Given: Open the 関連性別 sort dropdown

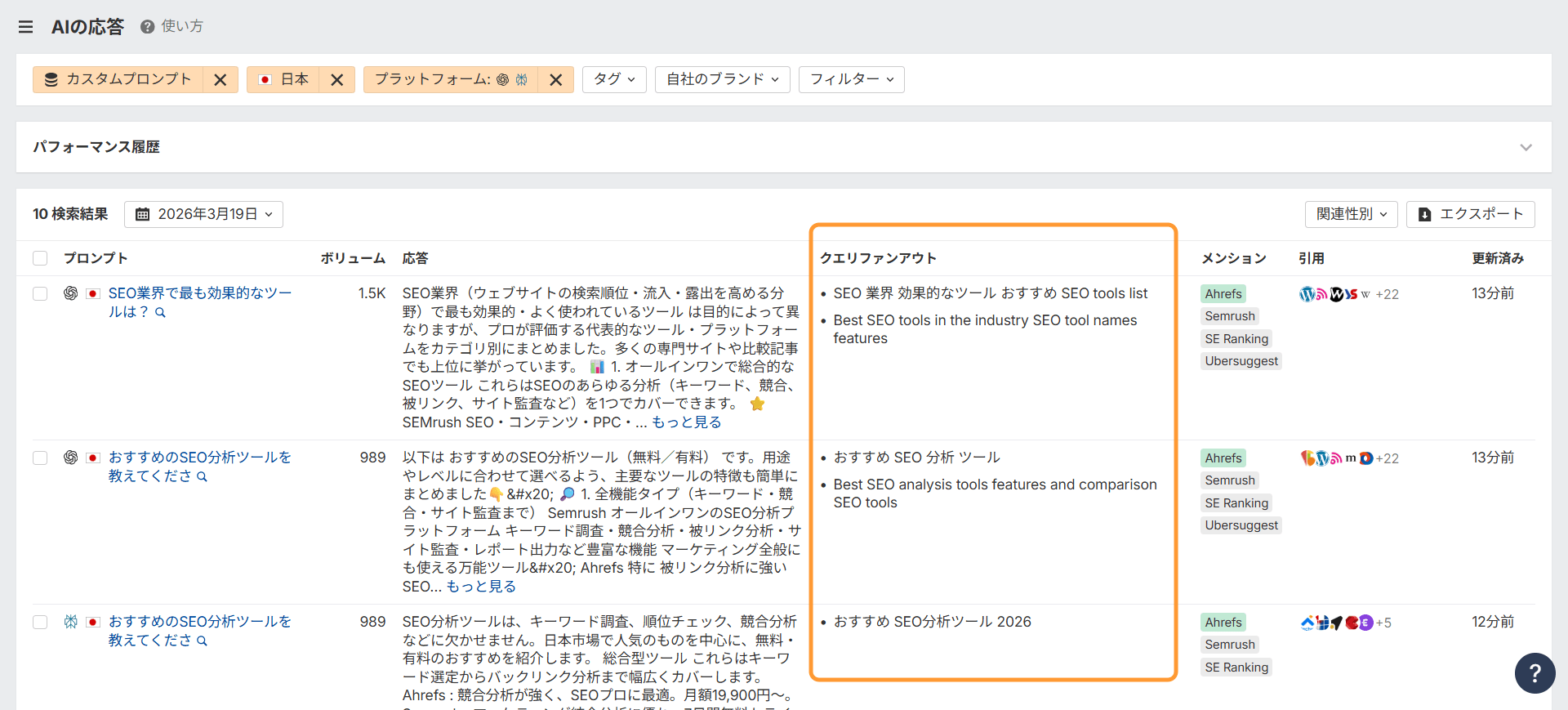Looking at the screenshot, I should coord(1351,214).
